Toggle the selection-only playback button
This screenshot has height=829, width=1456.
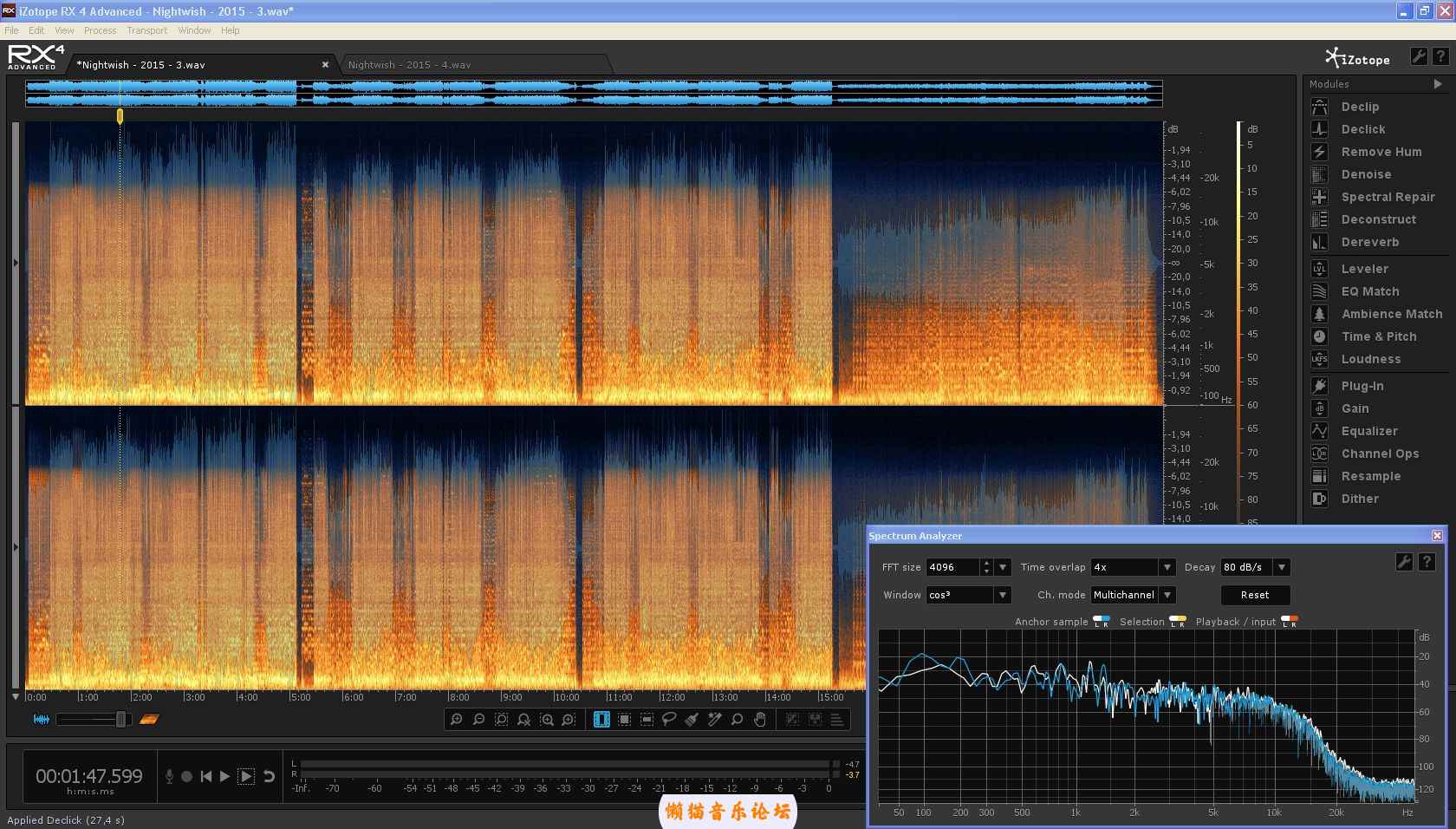(x=246, y=776)
